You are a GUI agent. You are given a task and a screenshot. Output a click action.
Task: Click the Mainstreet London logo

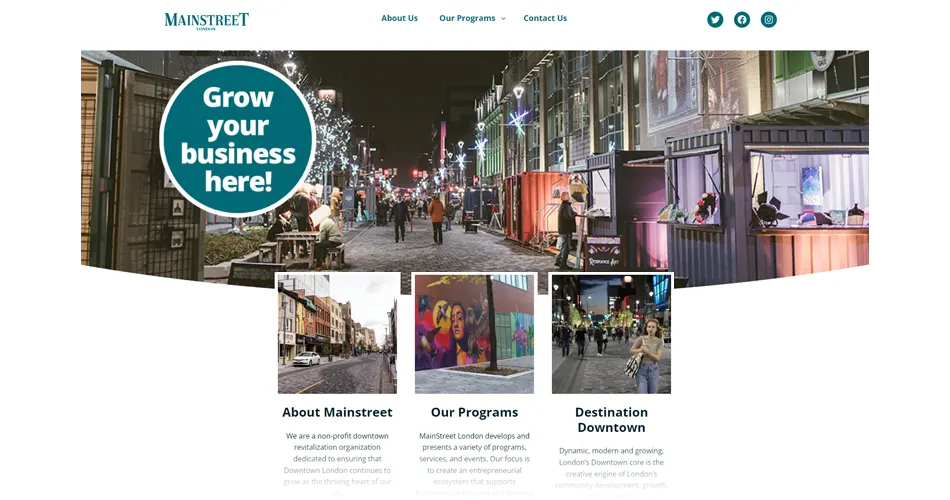coord(206,21)
